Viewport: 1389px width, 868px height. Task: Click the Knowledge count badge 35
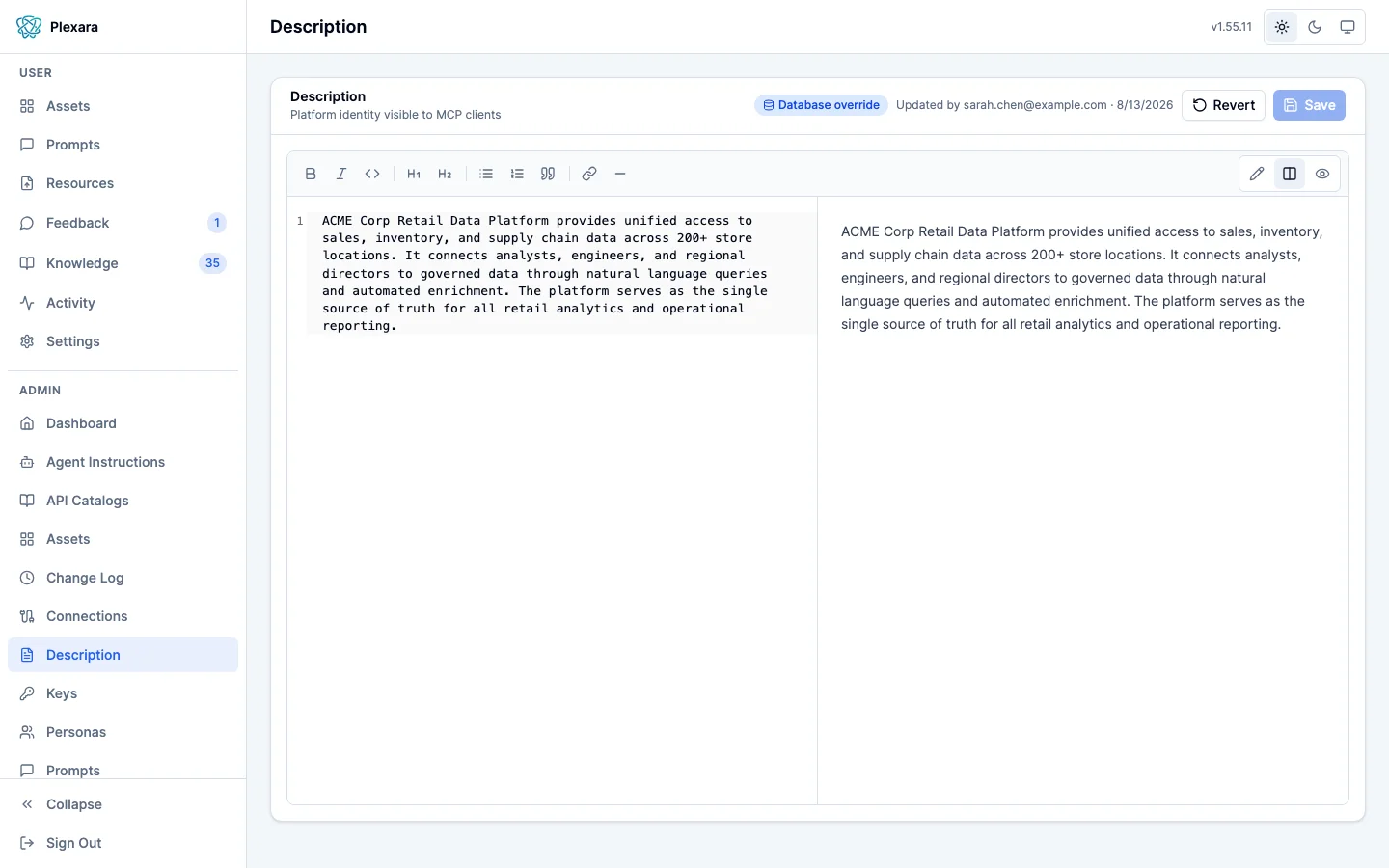coord(212,263)
